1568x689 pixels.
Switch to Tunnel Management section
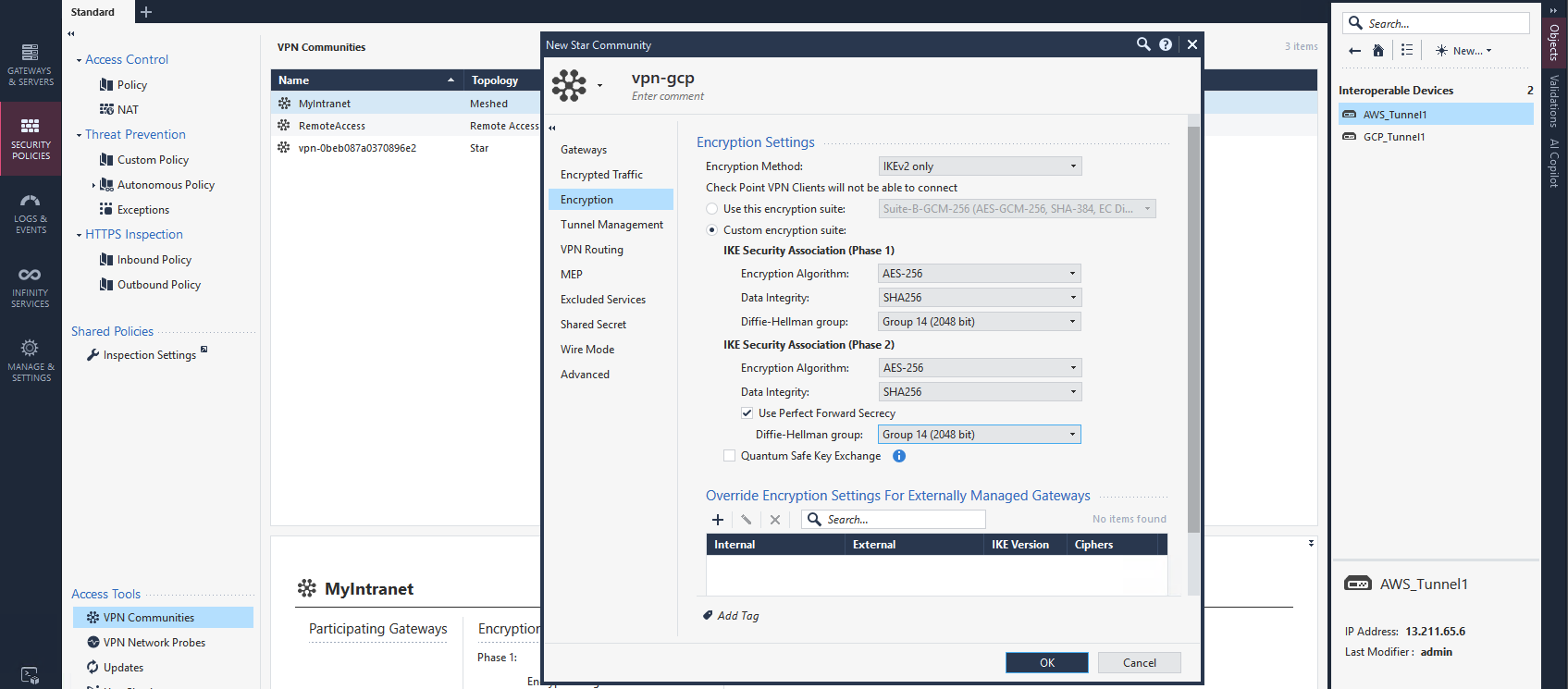click(611, 225)
